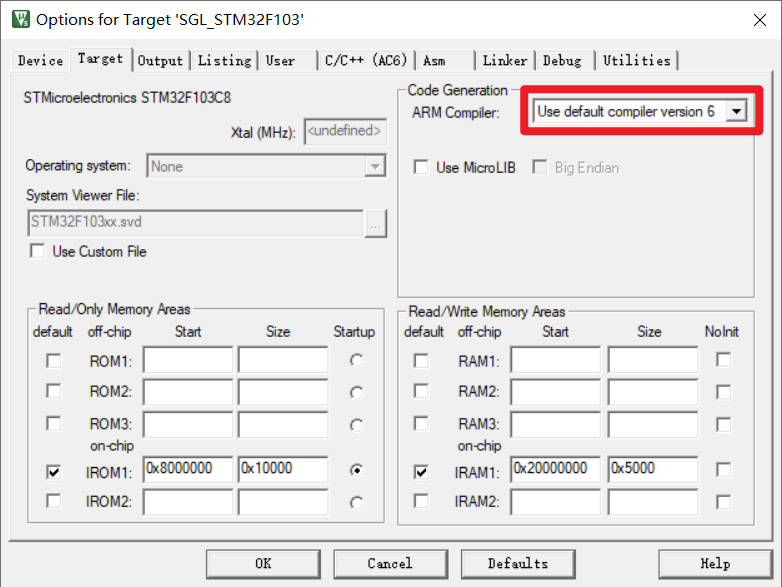Screen dimensions: 782x587
Task: Select the IROM1 Startup radio button
Action: (356, 470)
